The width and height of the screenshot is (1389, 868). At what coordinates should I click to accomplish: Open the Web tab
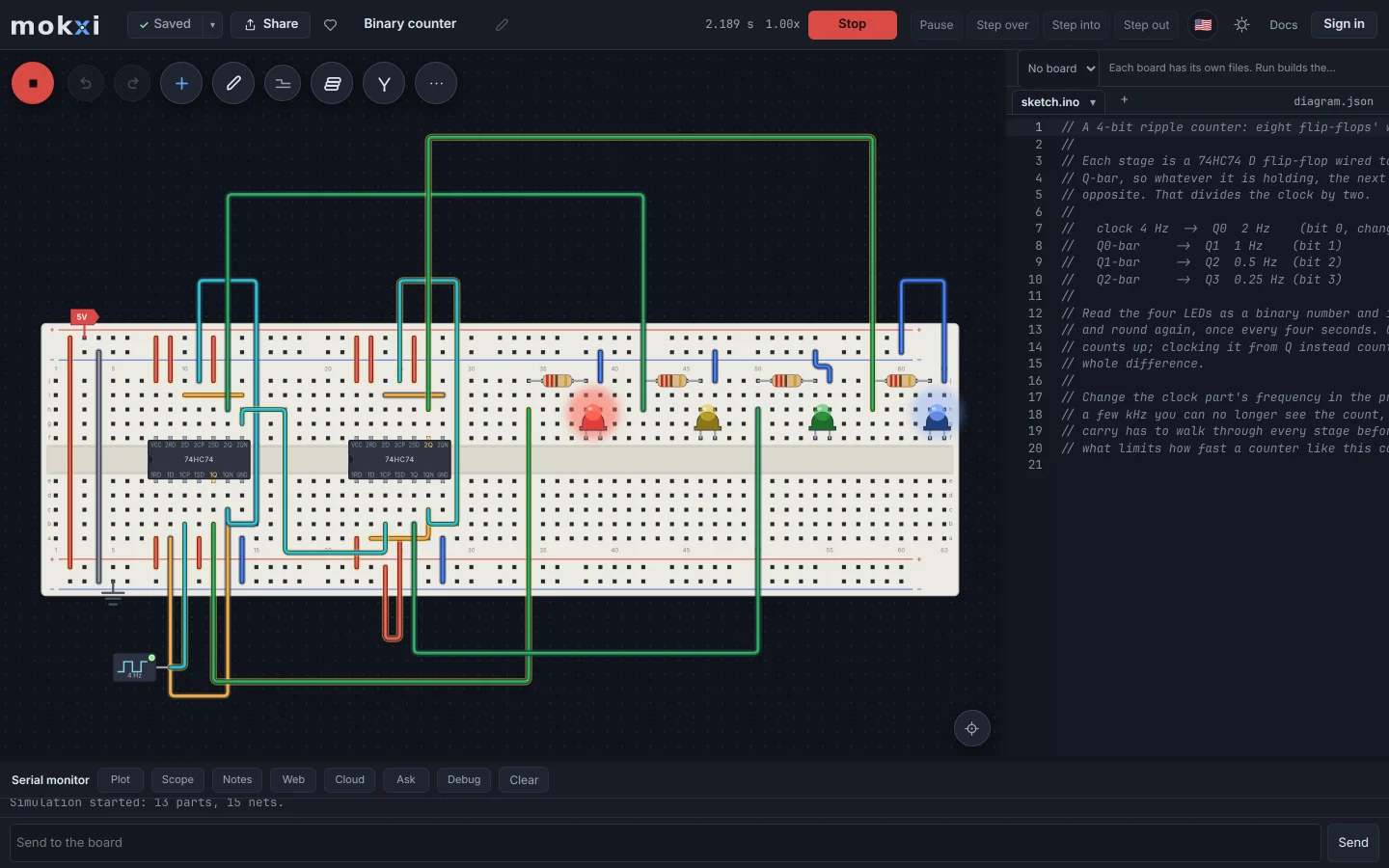coord(293,780)
